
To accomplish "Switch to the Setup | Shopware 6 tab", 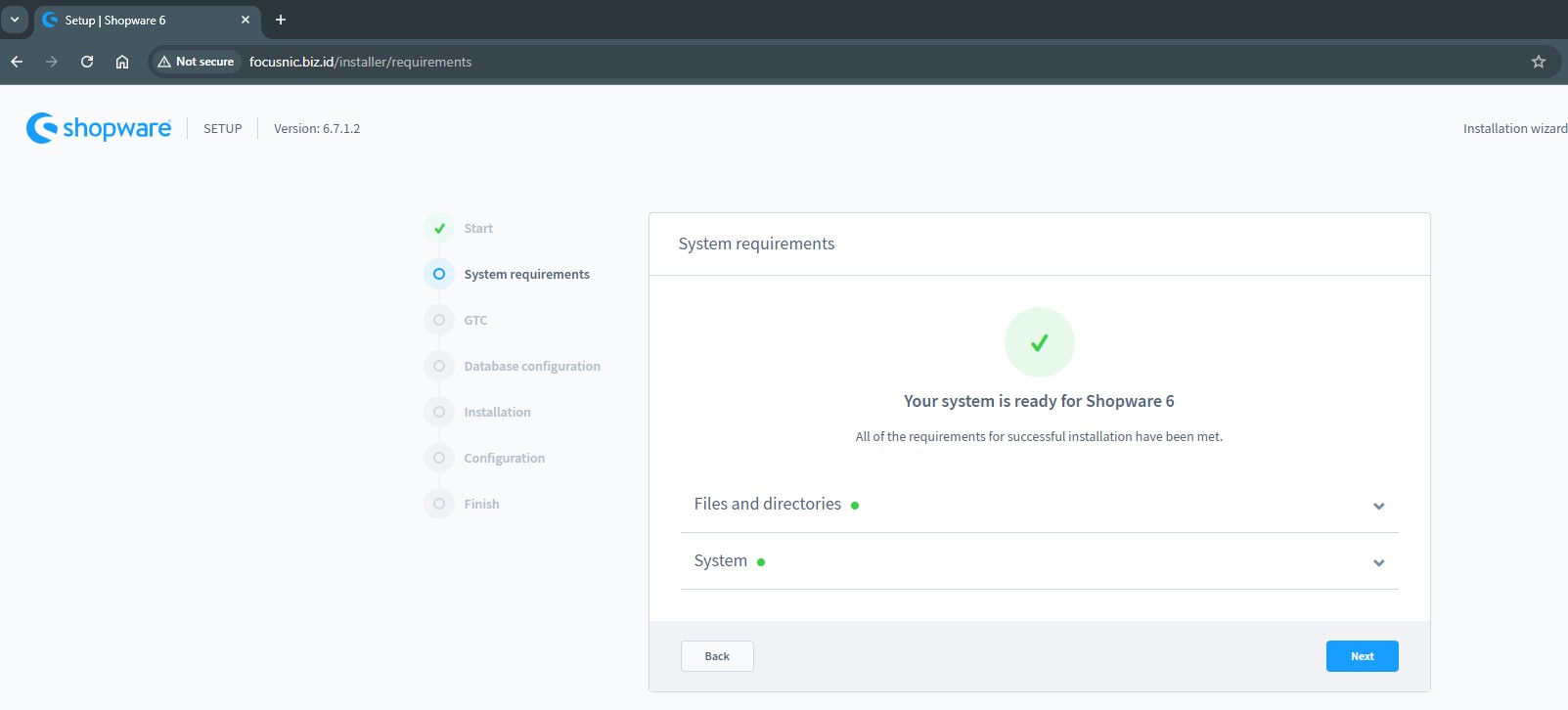I will 137,20.
